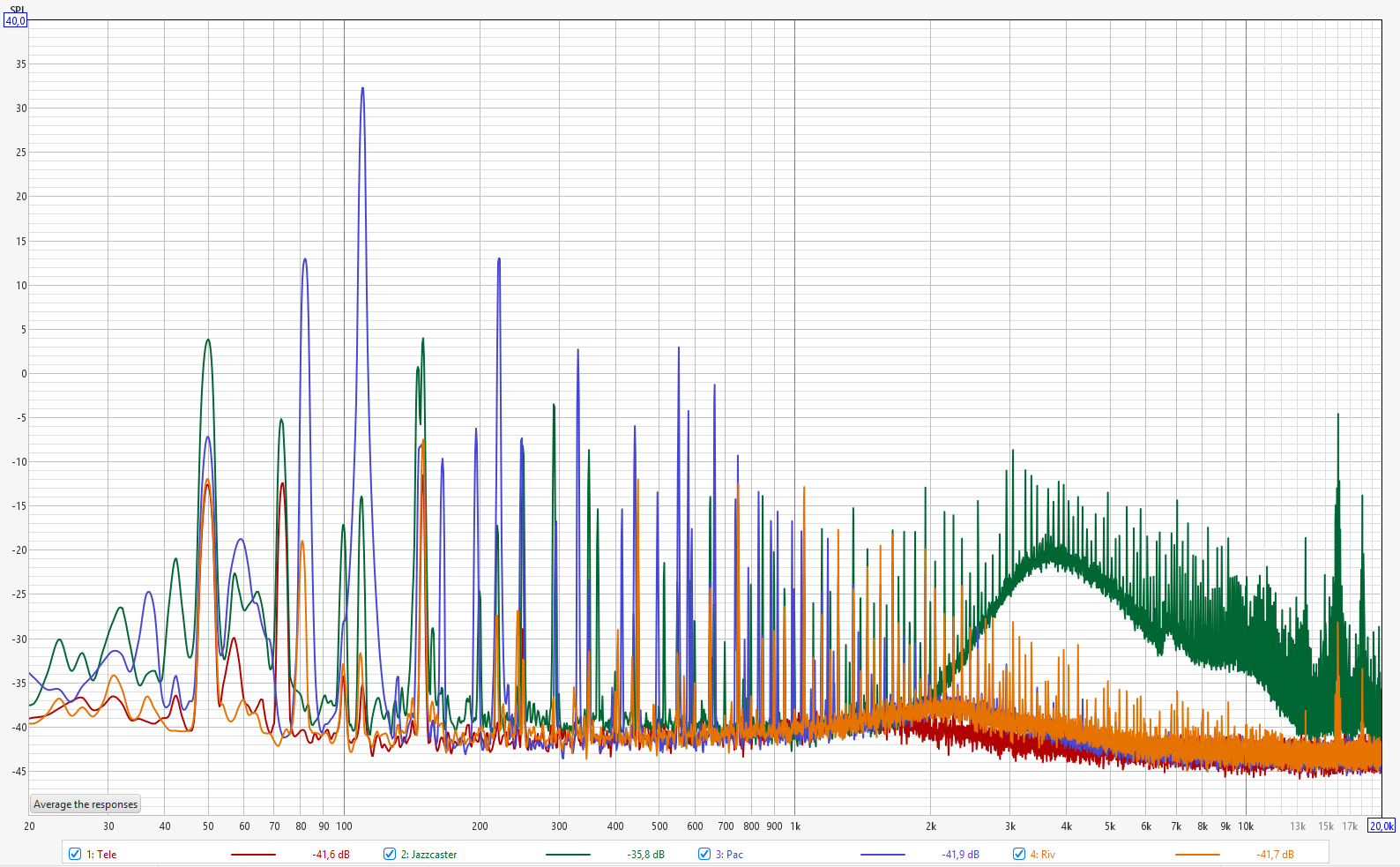1400x867 pixels.
Task: Uncheck the Tele trace checkbox
Action: [75, 854]
